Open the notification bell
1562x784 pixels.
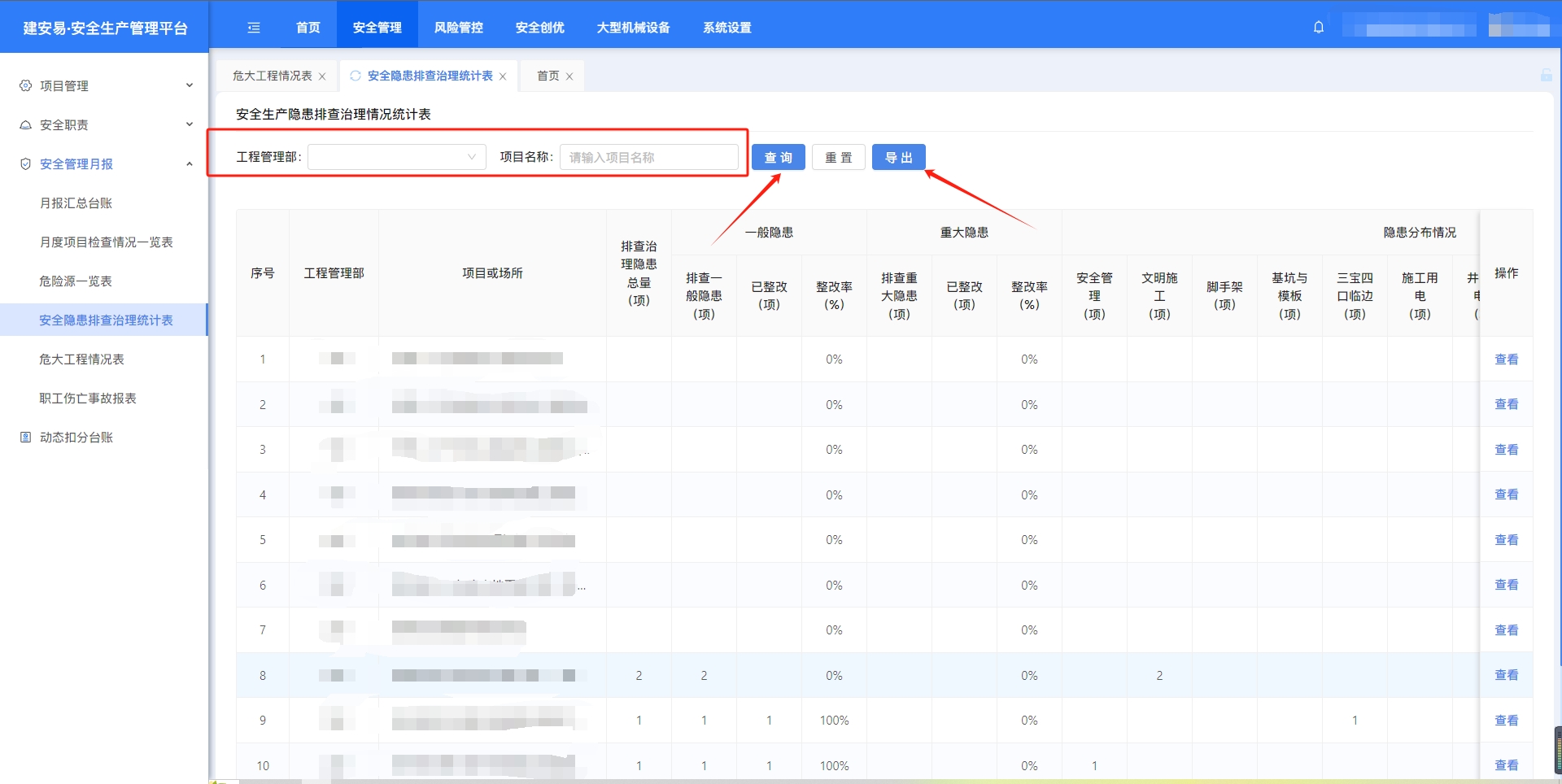(x=1319, y=27)
